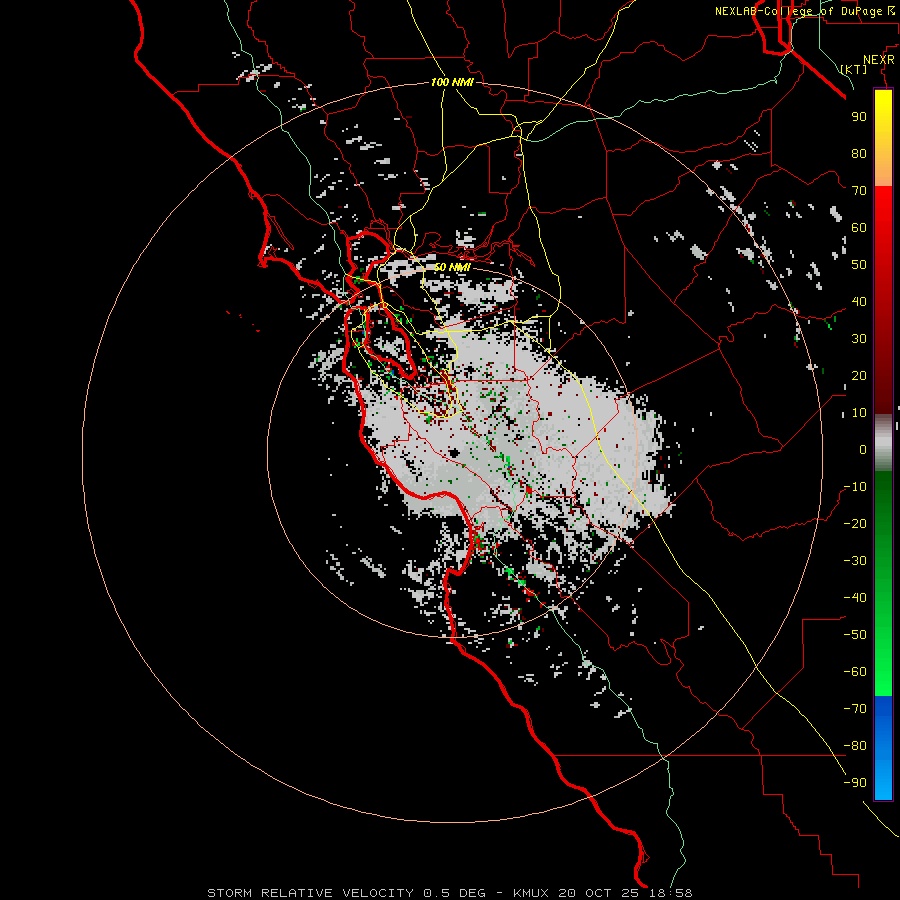Image resolution: width=900 pixels, height=900 pixels.
Task: Click the positive 50 scale value
Action: 859,265
